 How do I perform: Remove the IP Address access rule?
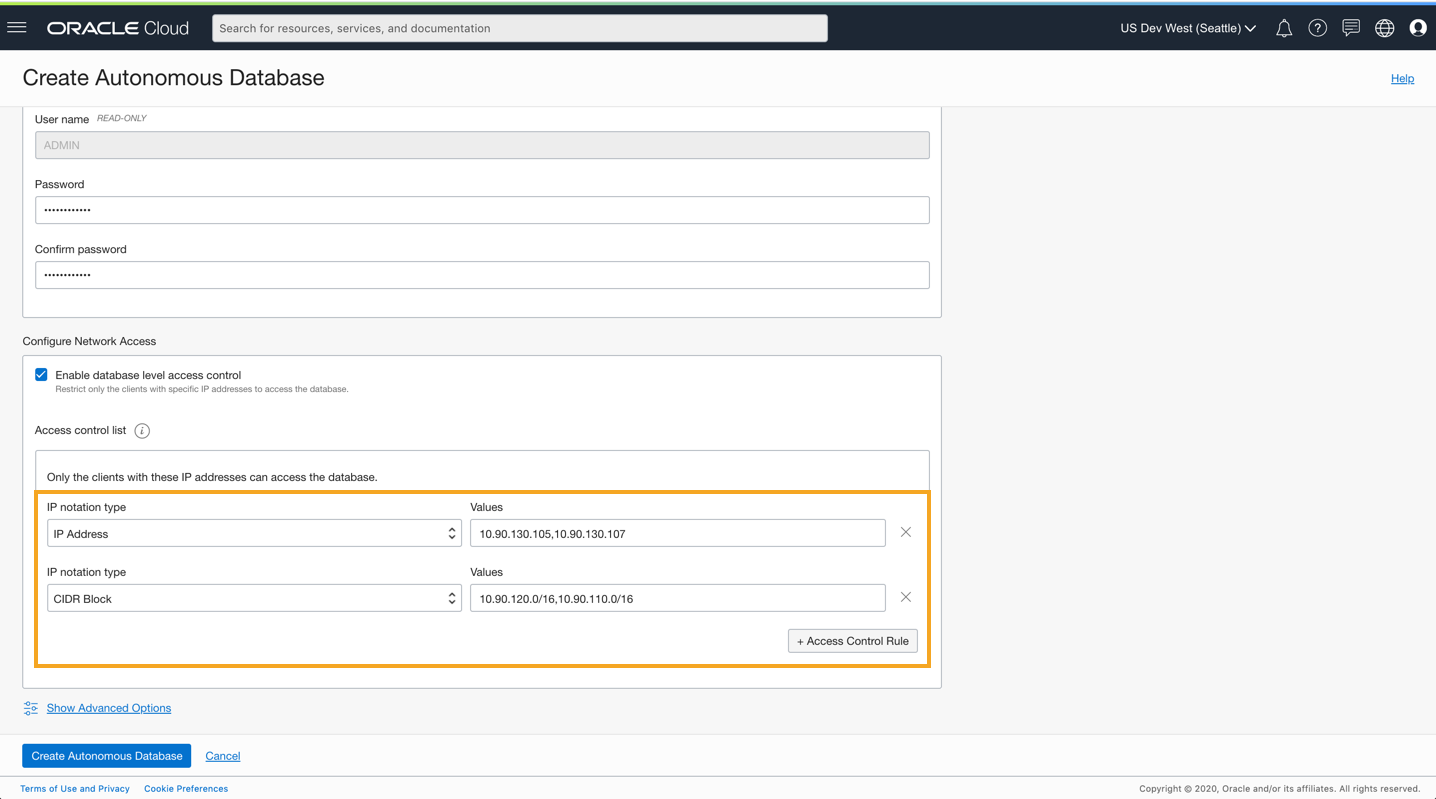pyautogui.click(x=906, y=532)
